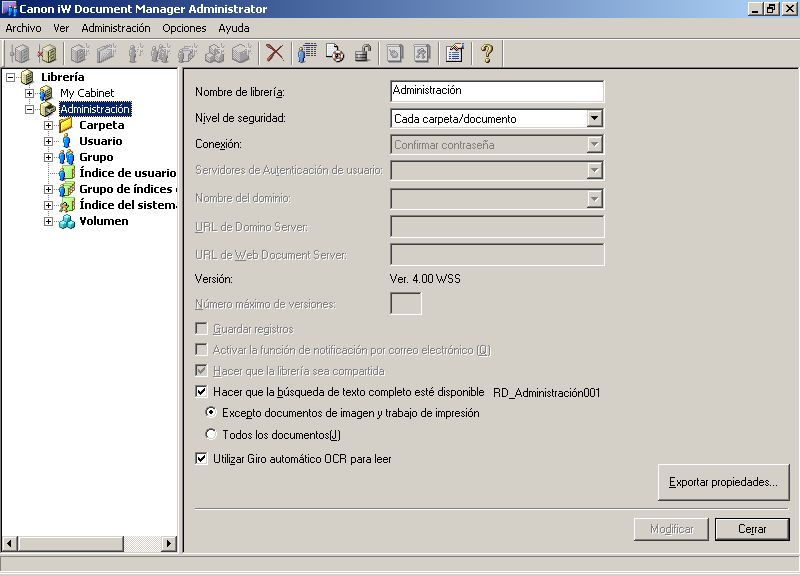Click the Nombre de librería text field
The width and height of the screenshot is (800, 576).
point(497,91)
